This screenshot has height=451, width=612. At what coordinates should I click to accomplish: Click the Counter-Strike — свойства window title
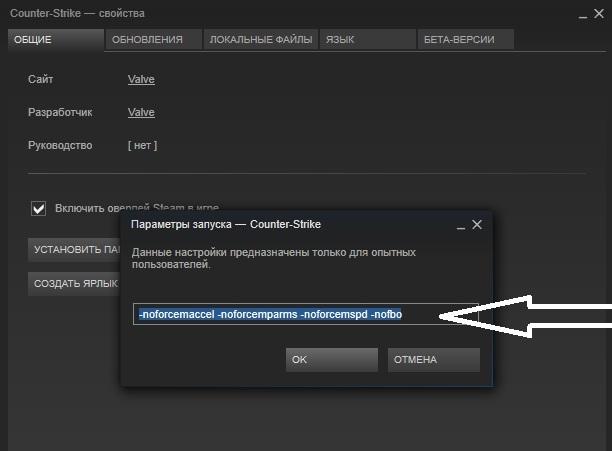click(77, 13)
